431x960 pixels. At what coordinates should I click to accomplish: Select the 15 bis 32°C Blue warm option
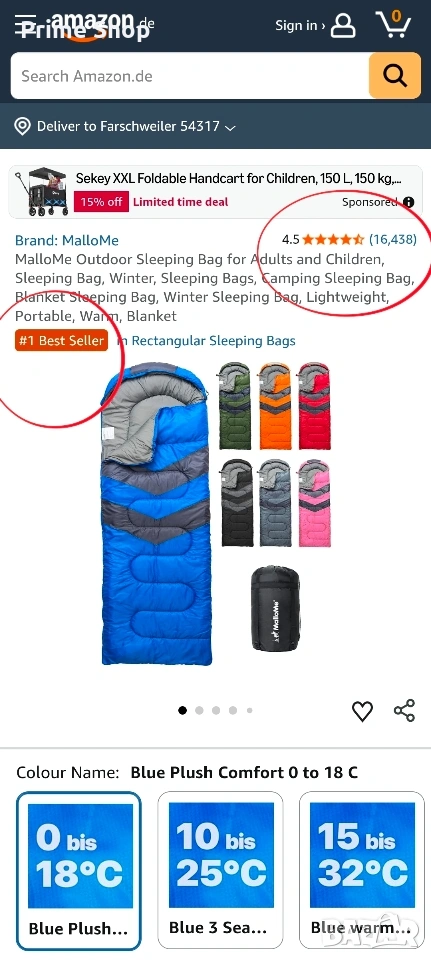click(362, 871)
